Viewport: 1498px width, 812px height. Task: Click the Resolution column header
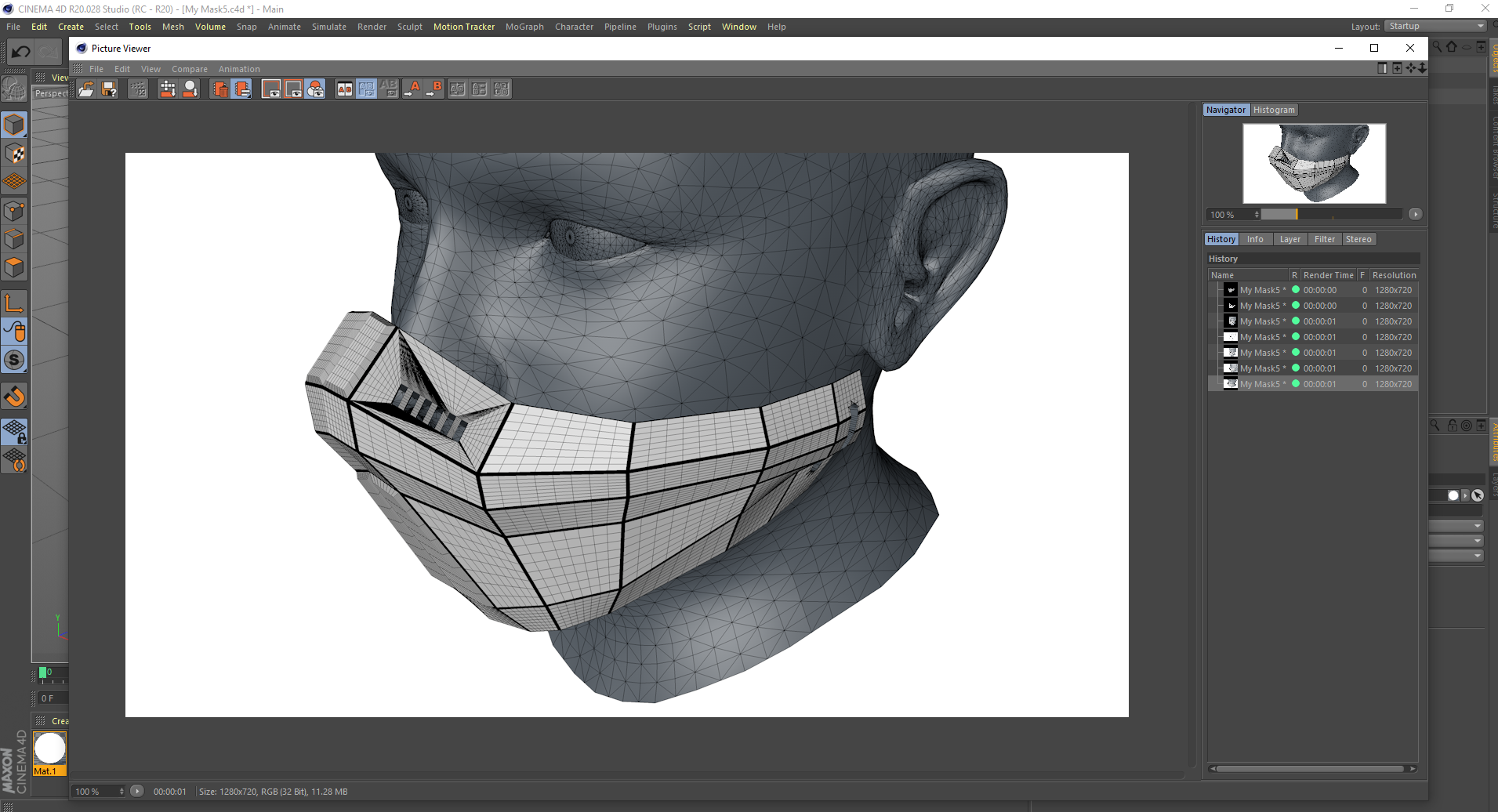tap(1394, 275)
